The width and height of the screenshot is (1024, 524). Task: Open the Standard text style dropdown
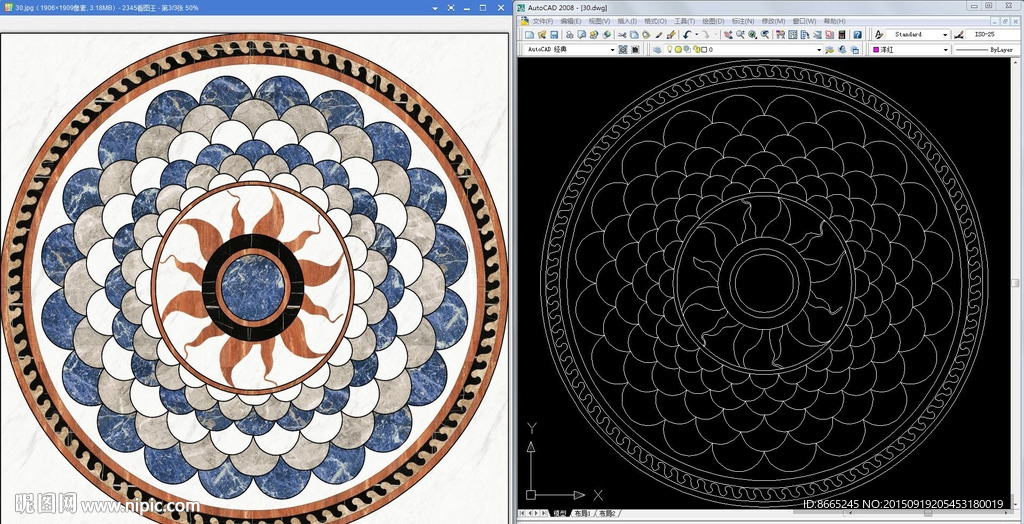pyautogui.click(x=945, y=35)
